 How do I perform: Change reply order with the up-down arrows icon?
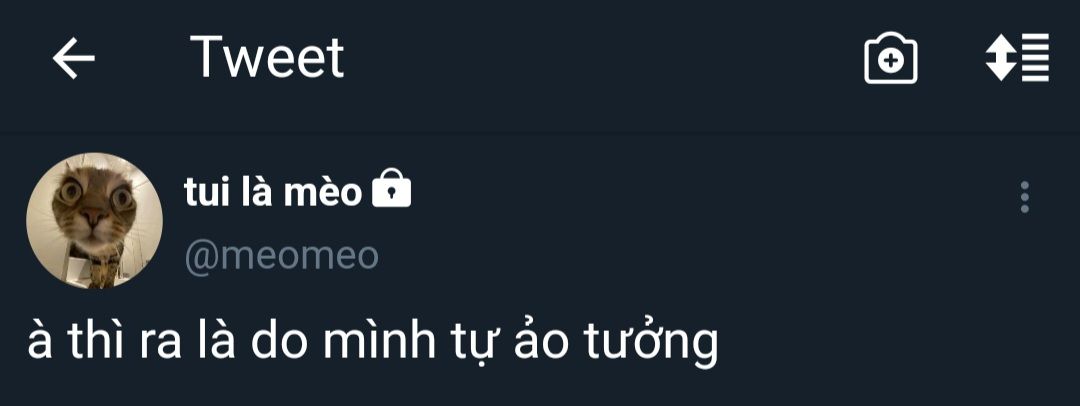coord(1017,57)
